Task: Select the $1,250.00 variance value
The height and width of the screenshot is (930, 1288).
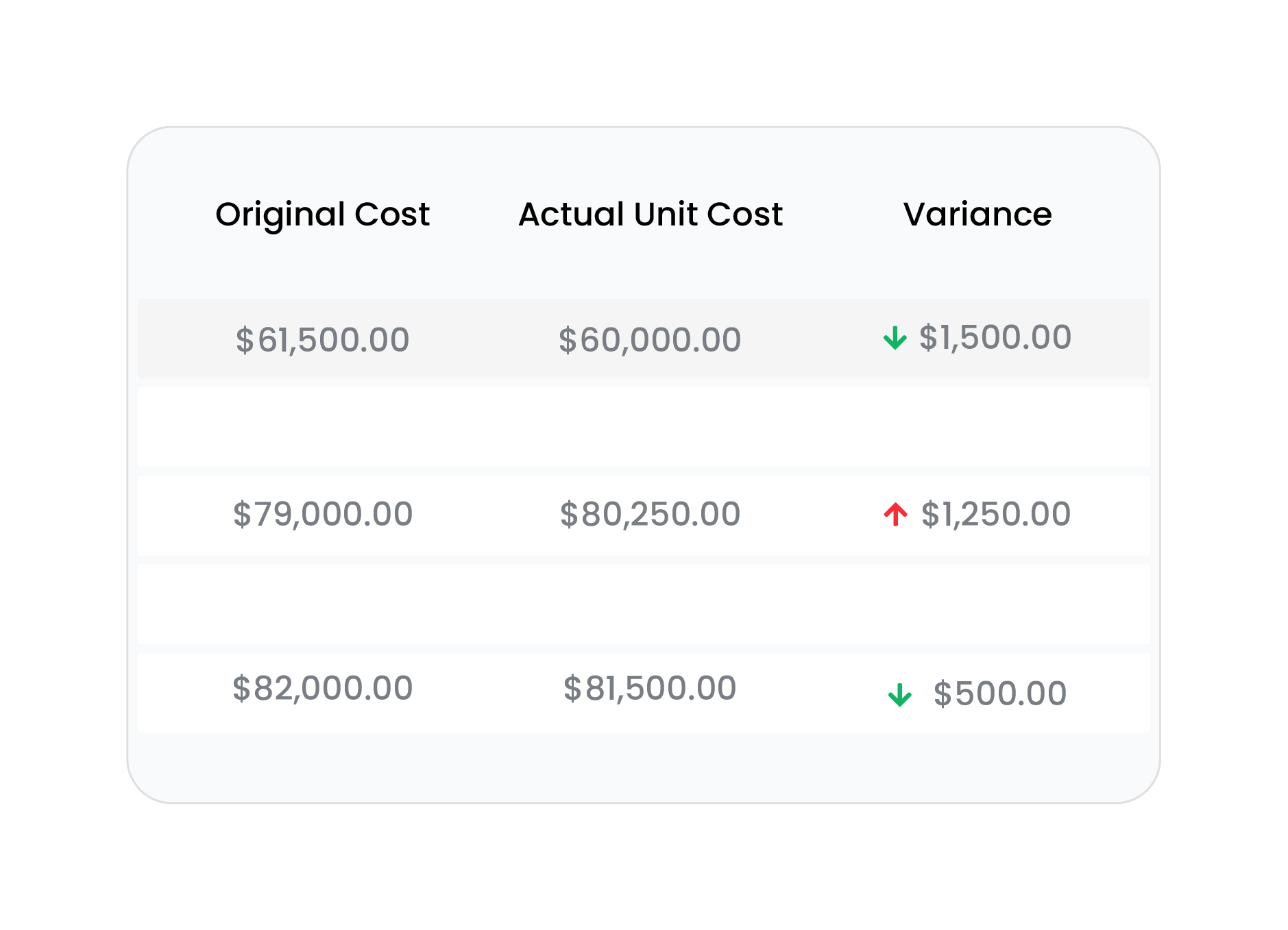Action: click(995, 514)
